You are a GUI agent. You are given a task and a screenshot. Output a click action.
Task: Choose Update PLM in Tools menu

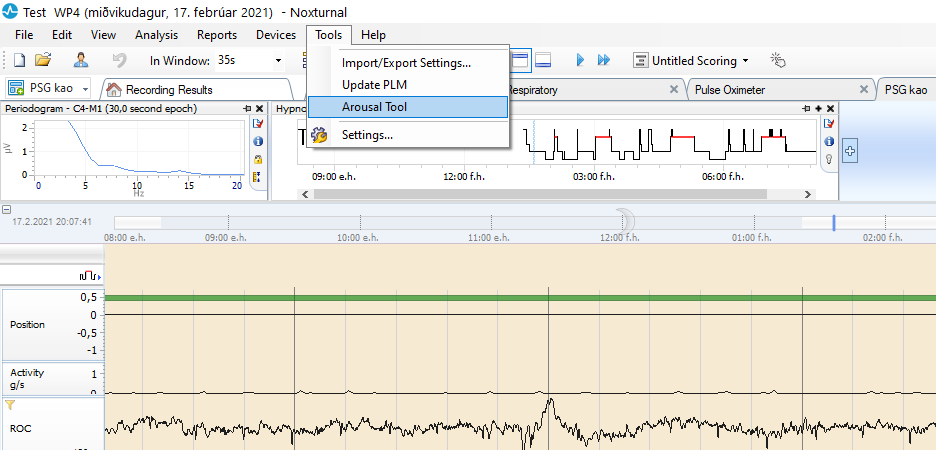[374, 85]
